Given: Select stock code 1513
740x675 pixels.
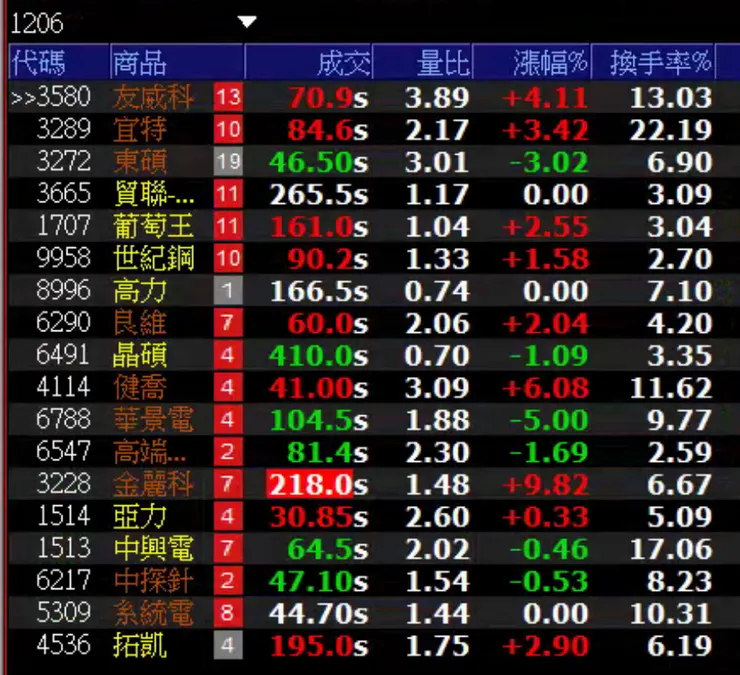Looking at the screenshot, I should tap(63, 548).
